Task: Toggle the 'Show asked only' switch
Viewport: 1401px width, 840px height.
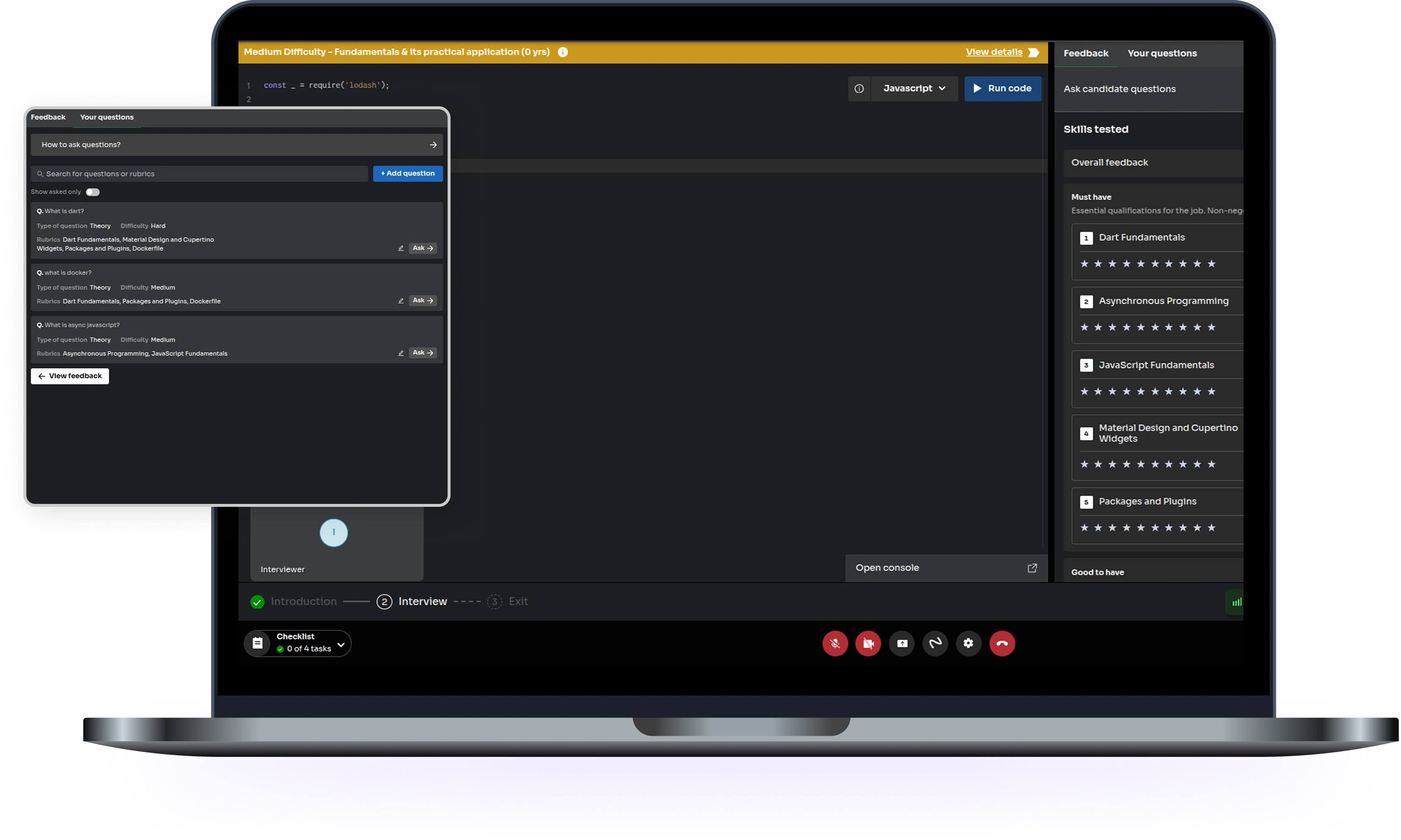Action: [92, 192]
